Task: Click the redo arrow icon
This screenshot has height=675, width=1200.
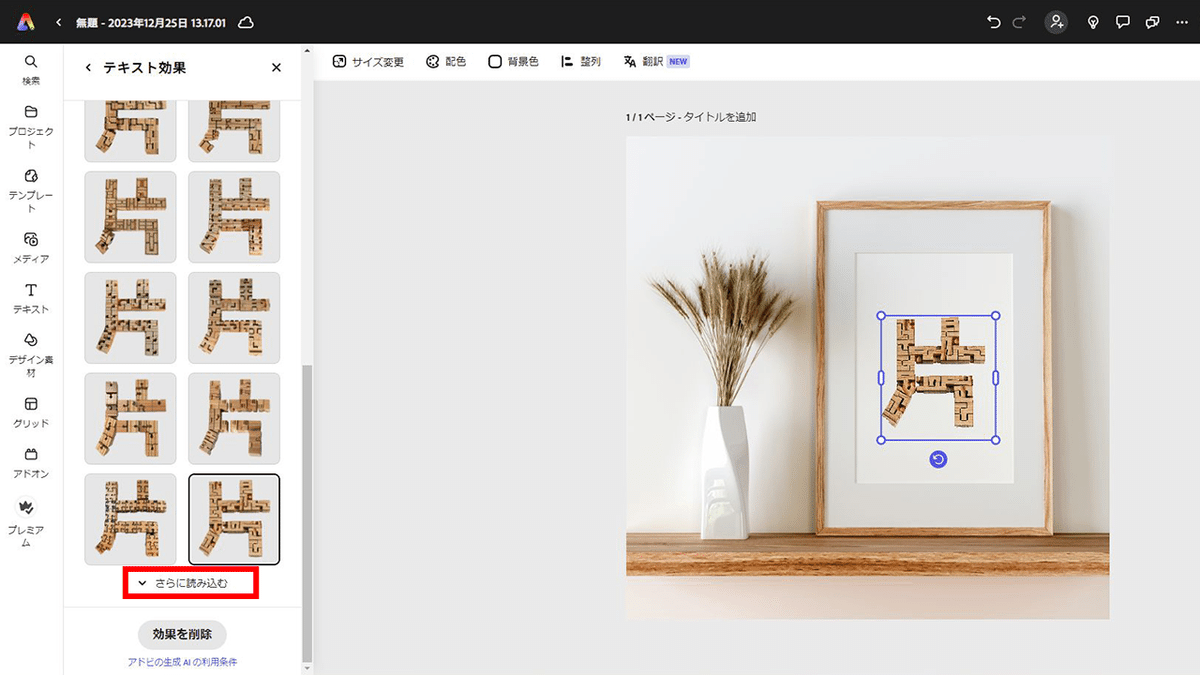Action: click(1017, 22)
